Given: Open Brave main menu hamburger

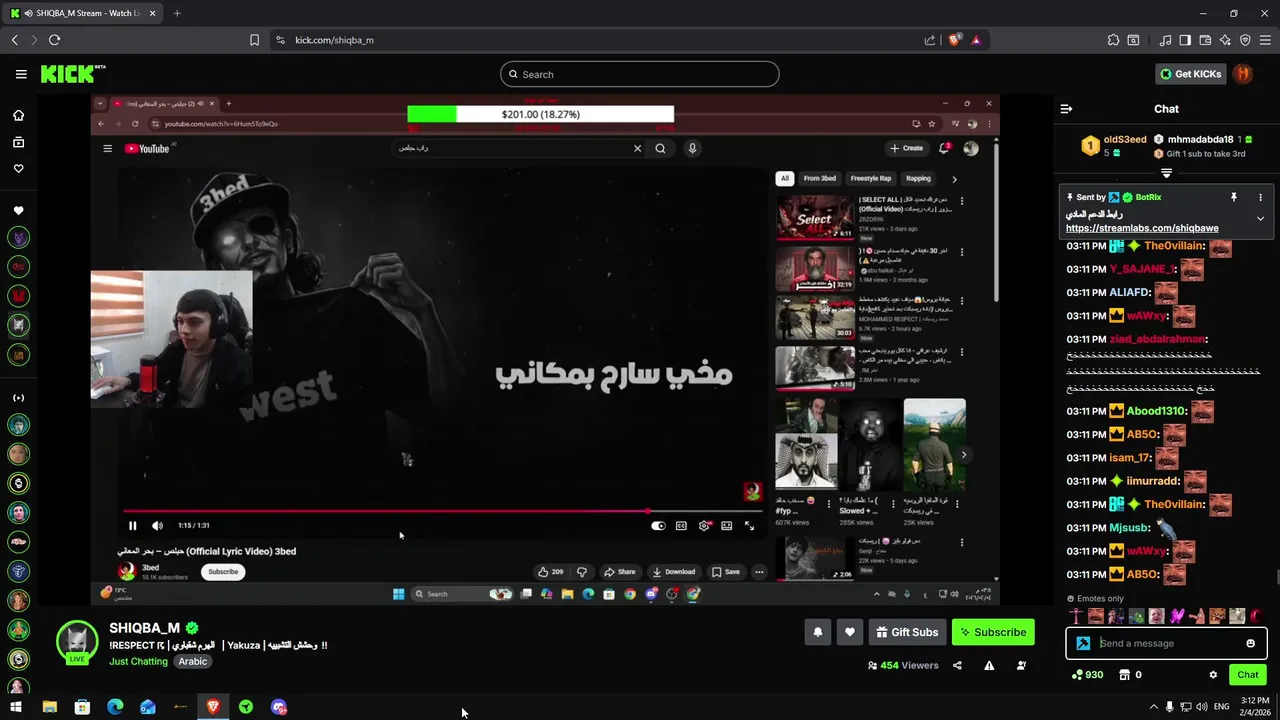Looking at the screenshot, I should (x=1265, y=40).
